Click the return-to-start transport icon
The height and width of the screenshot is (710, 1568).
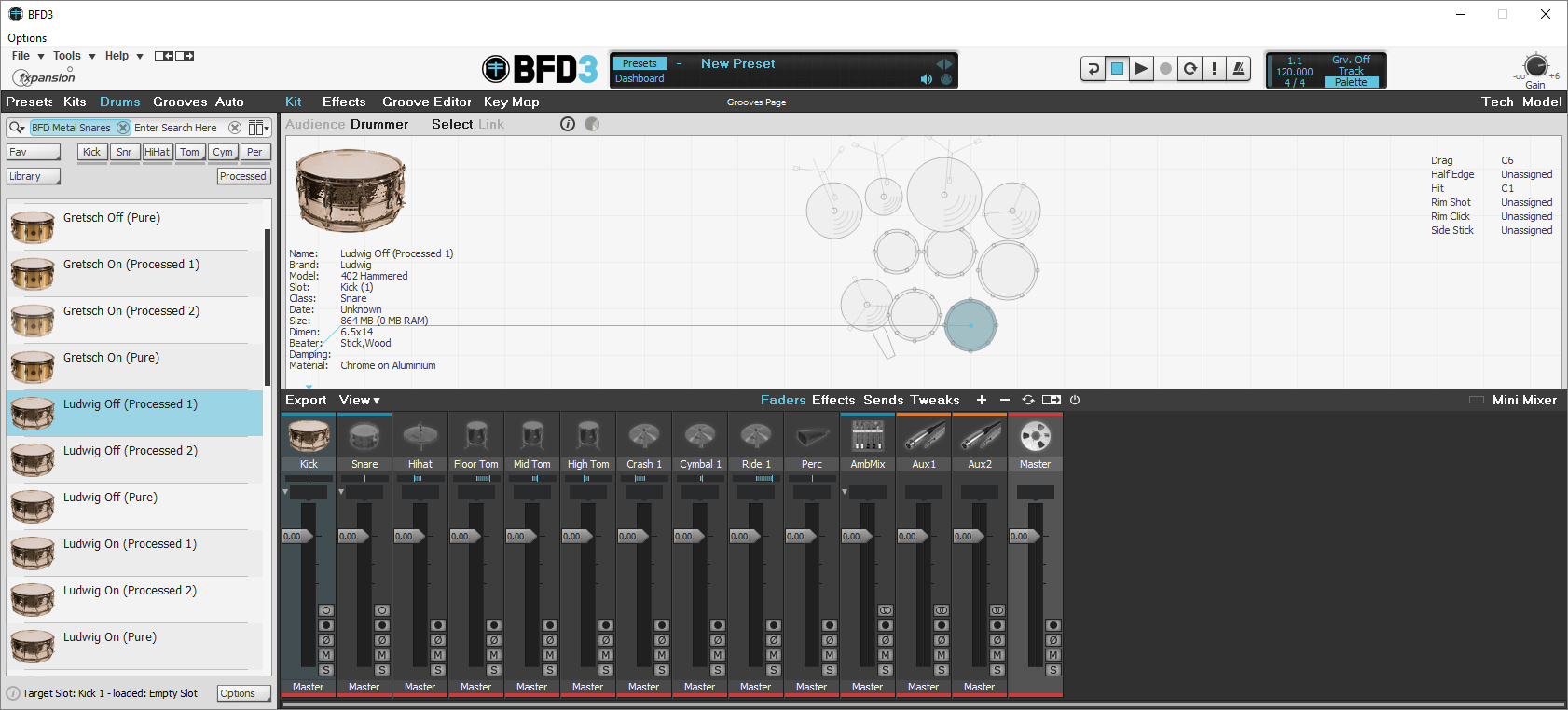pos(1093,69)
